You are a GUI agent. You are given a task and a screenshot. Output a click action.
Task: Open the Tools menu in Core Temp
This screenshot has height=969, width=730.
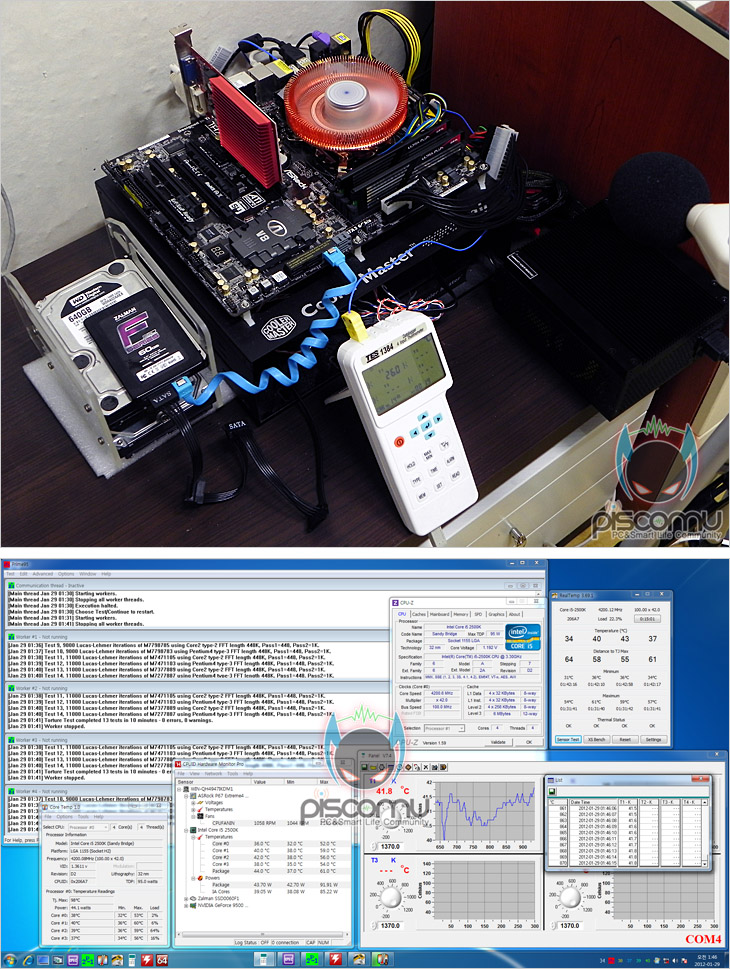coord(83,817)
